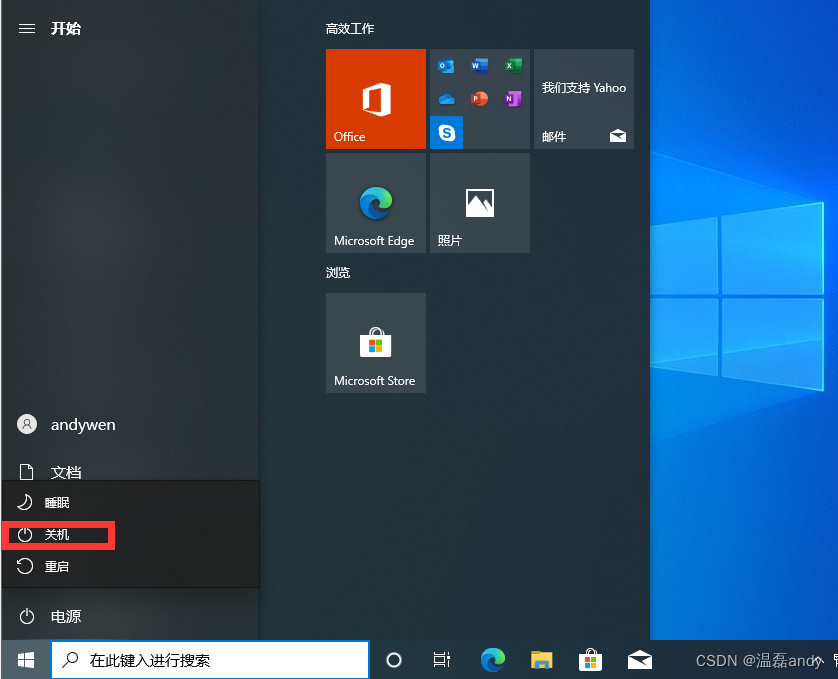Launch Excel from the Office apps tile
Screen dimensions: 838x679
click(513, 66)
